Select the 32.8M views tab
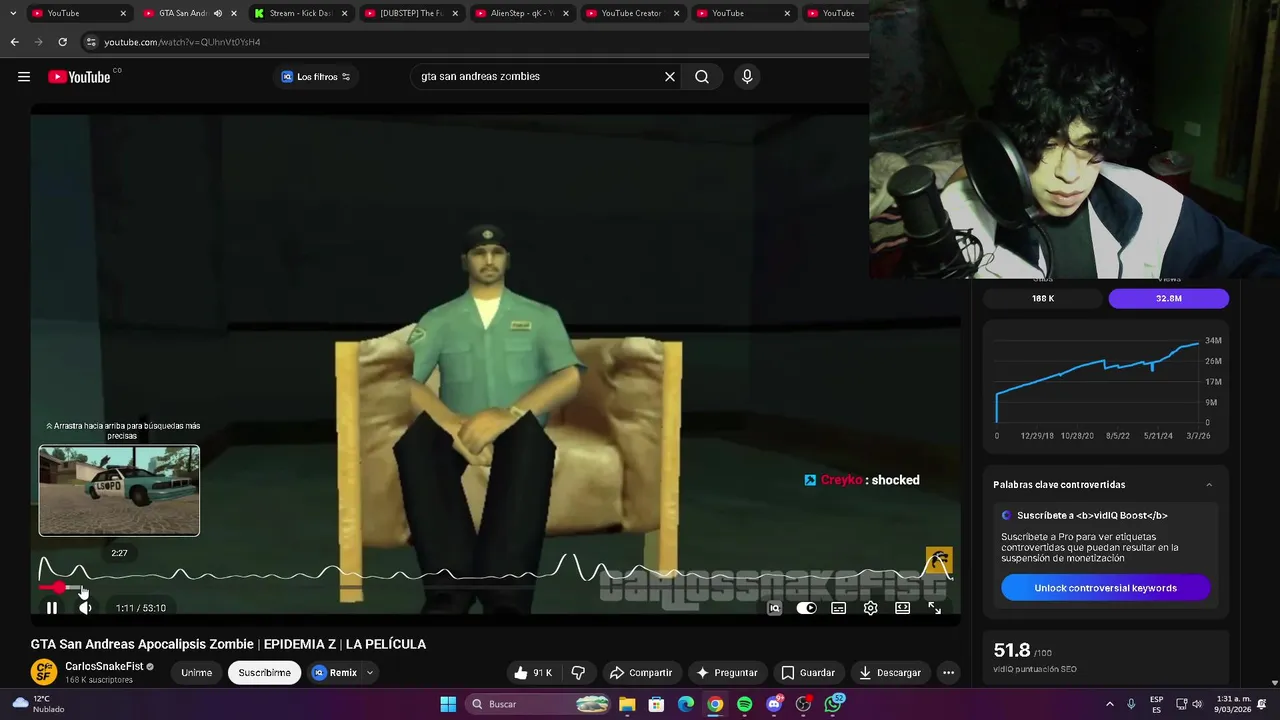The width and height of the screenshot is (1280, 720). pyautogui.click(x=1169, y=298)
